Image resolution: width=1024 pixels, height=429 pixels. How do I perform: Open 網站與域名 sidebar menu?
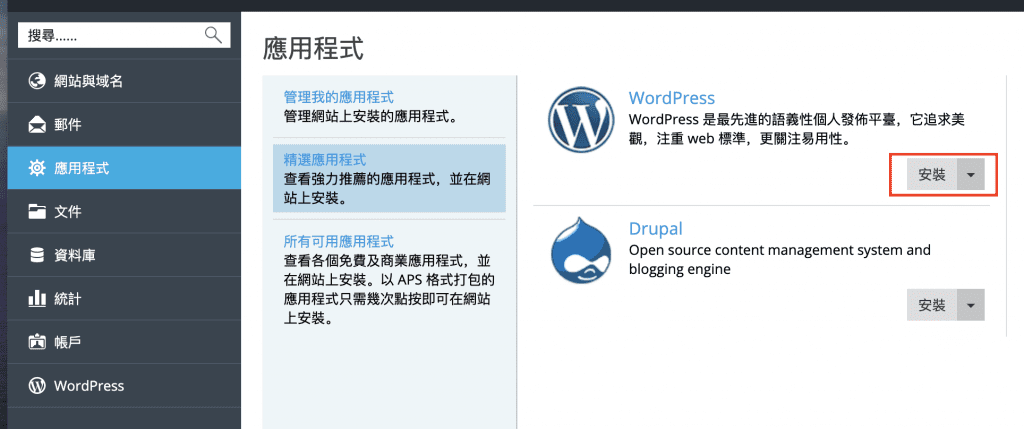click(124, 81)
